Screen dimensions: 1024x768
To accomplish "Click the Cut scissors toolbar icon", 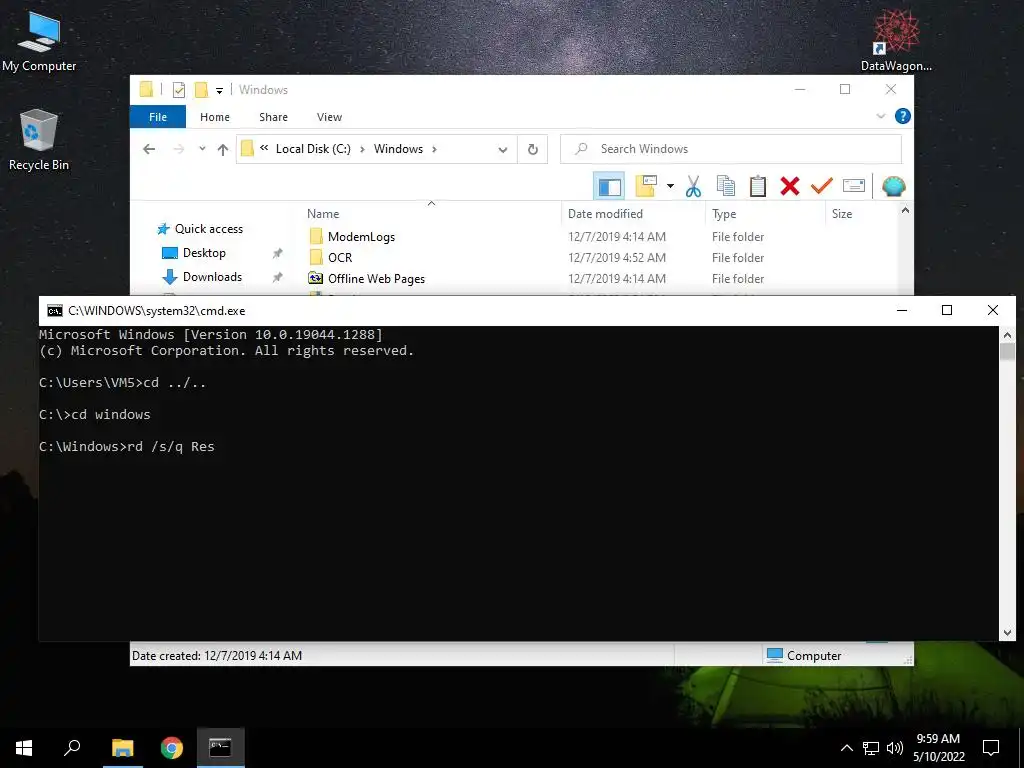I will click(694, 187).
